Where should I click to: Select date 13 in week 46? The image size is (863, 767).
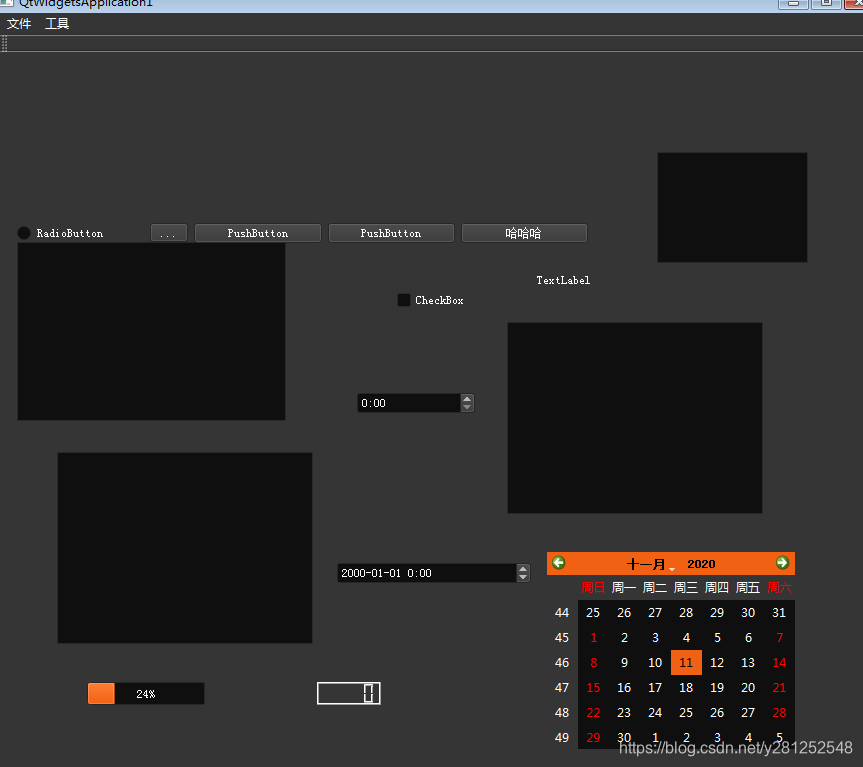[x=748, y=662]
